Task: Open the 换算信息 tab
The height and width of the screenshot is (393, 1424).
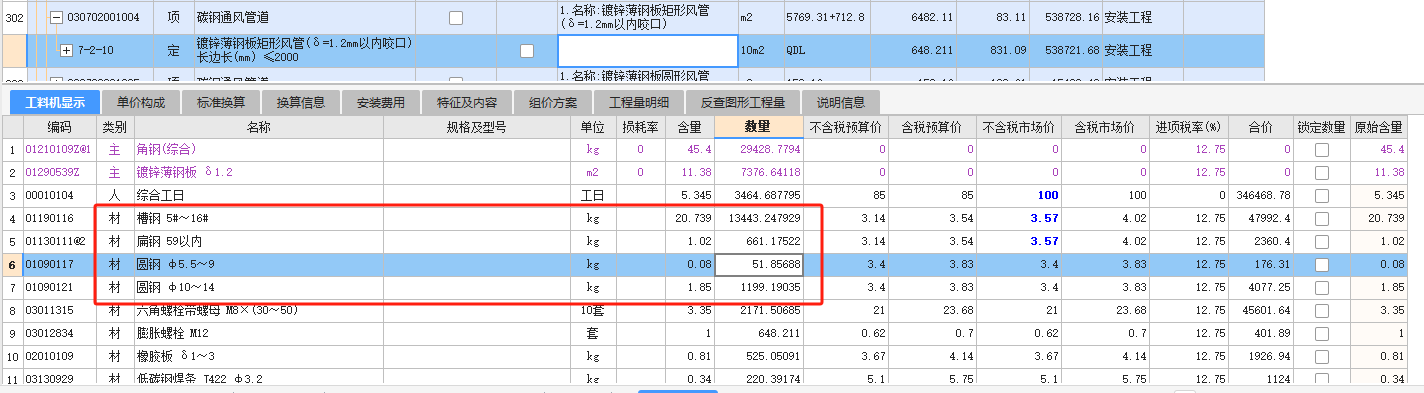Action: point(301,101)
